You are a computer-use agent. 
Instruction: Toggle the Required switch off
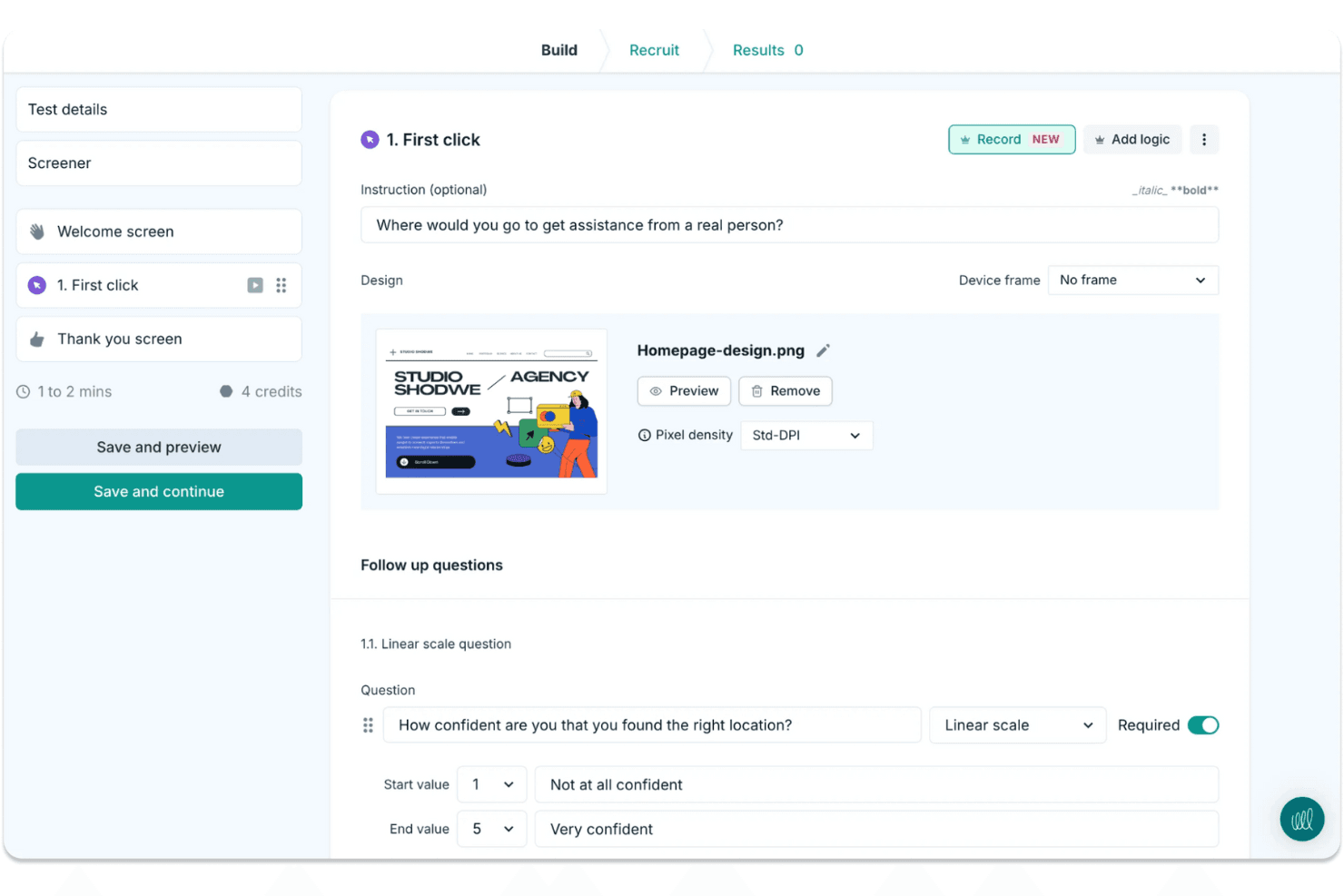(x=1203, y=725)
